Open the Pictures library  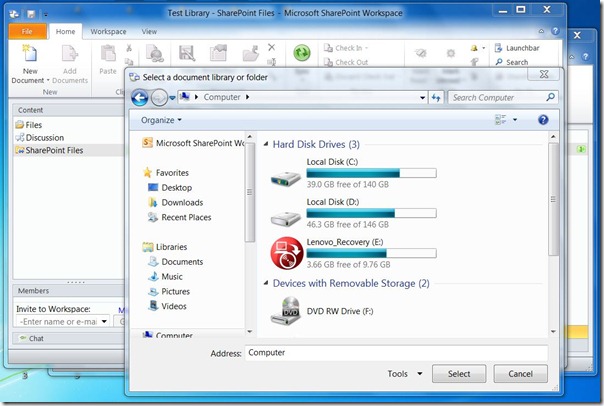pyautogui.click(x=169, y=291)
